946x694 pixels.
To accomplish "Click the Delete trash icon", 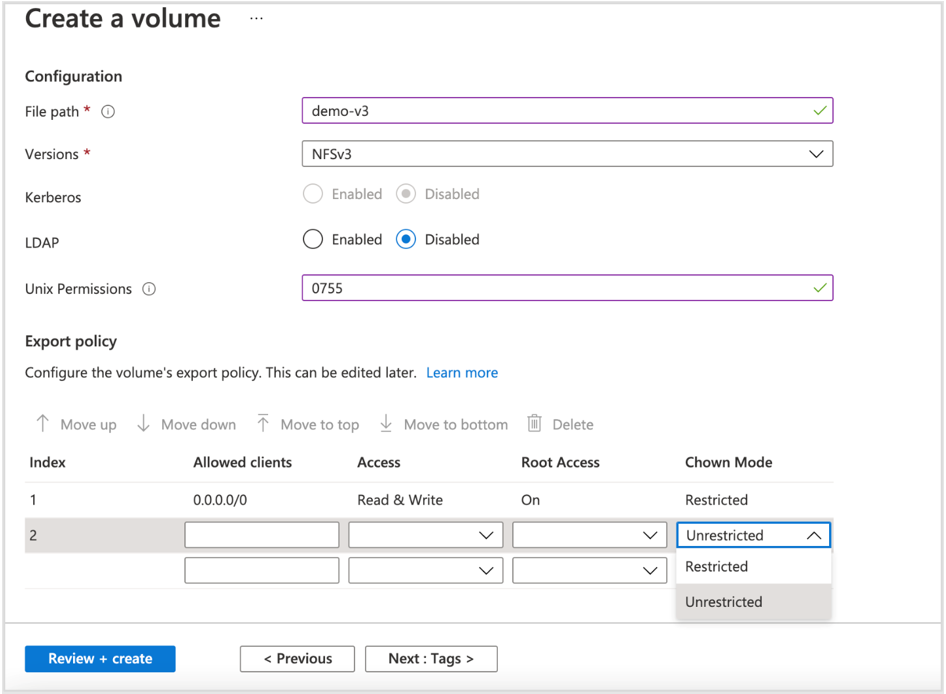I will 536,424.
